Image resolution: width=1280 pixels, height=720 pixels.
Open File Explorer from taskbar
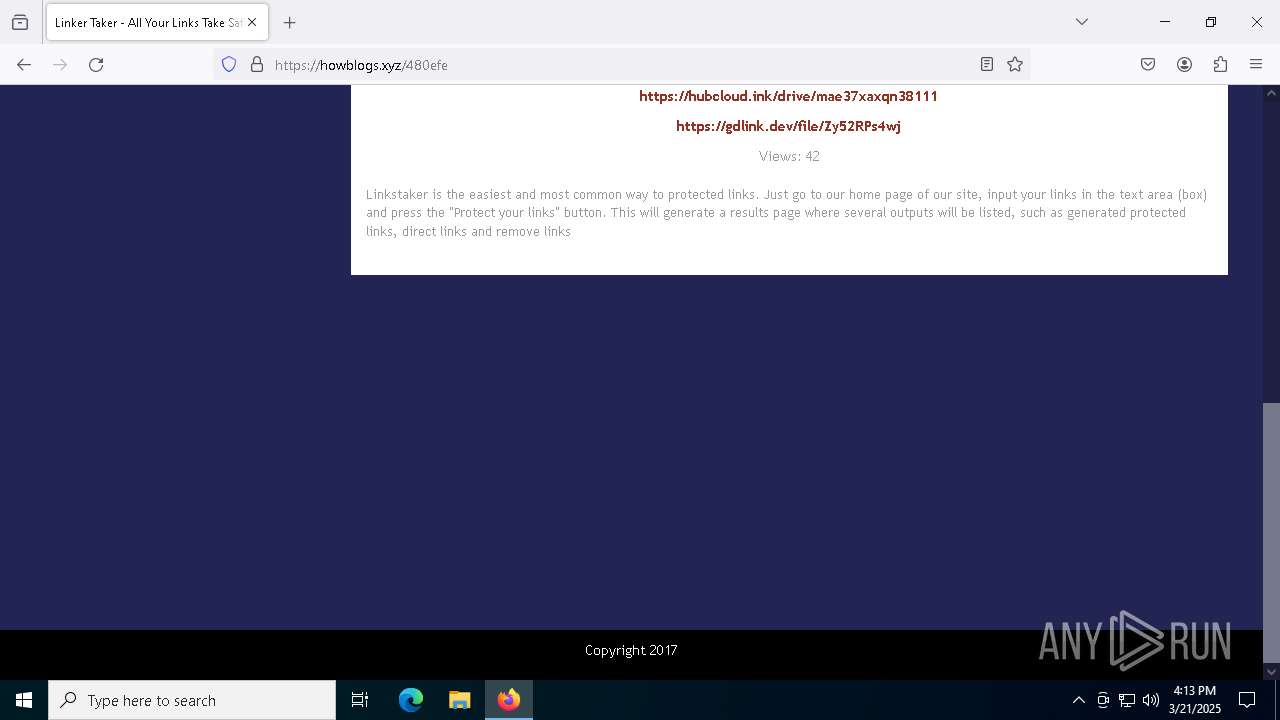(459, 700)
